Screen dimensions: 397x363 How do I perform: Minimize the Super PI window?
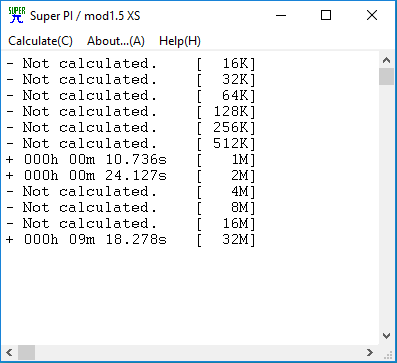pyautogui.click(x=281, y=15)
